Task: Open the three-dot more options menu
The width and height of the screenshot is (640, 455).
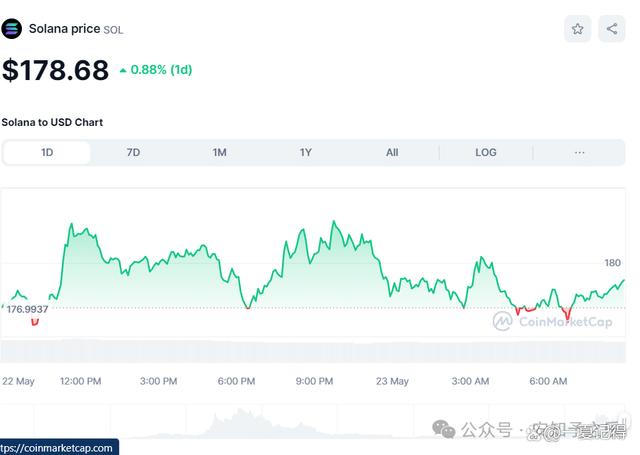Action: coord(579,153)
